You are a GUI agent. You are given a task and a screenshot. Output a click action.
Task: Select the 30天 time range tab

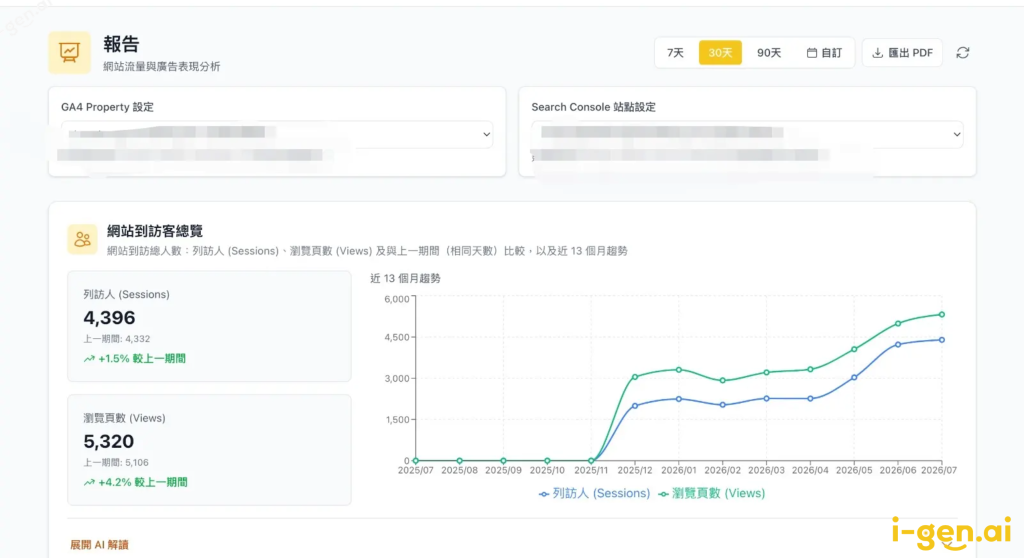pyautogui.click(x=720, y=53)
